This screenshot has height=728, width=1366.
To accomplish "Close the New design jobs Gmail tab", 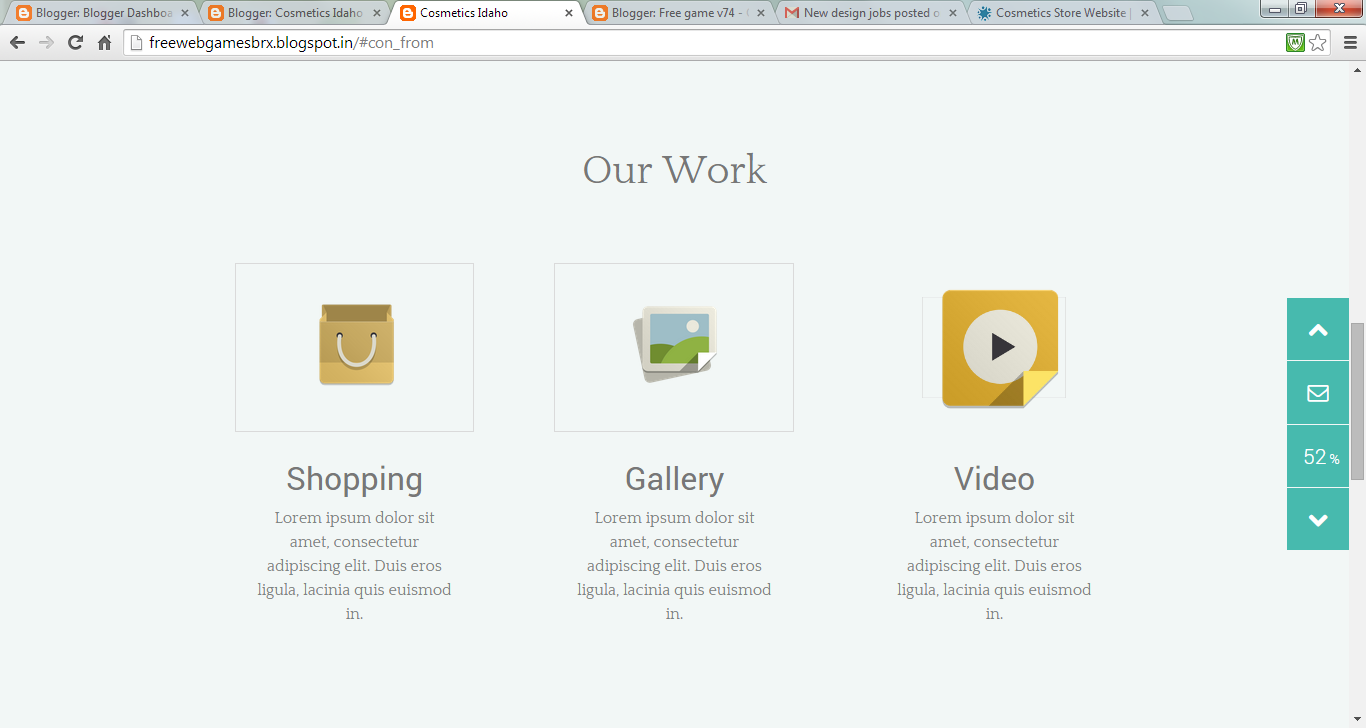I will 953,13.
